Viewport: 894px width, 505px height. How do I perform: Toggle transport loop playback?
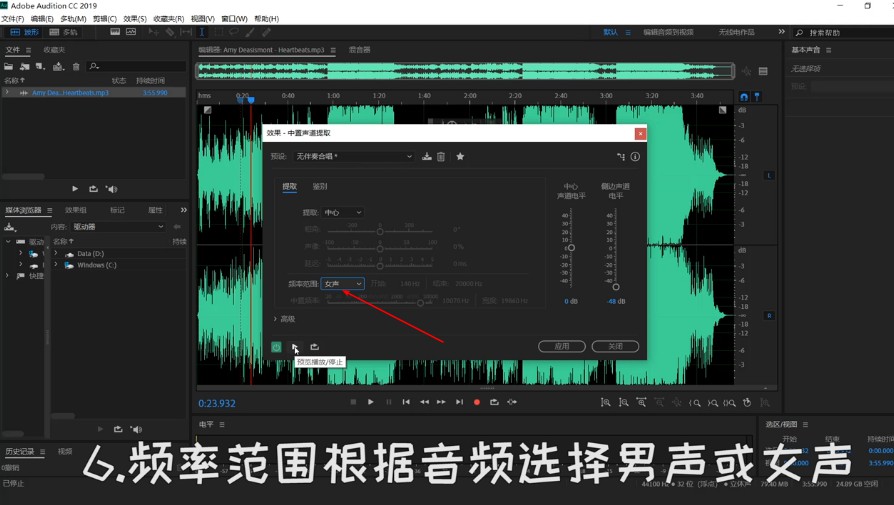tap(494, 402)
